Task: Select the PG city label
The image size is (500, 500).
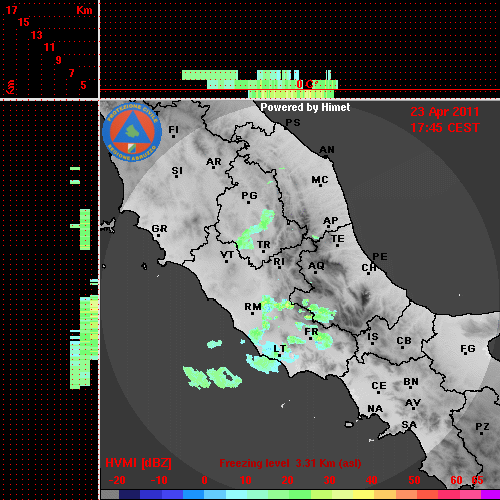Action: [249, 195]
